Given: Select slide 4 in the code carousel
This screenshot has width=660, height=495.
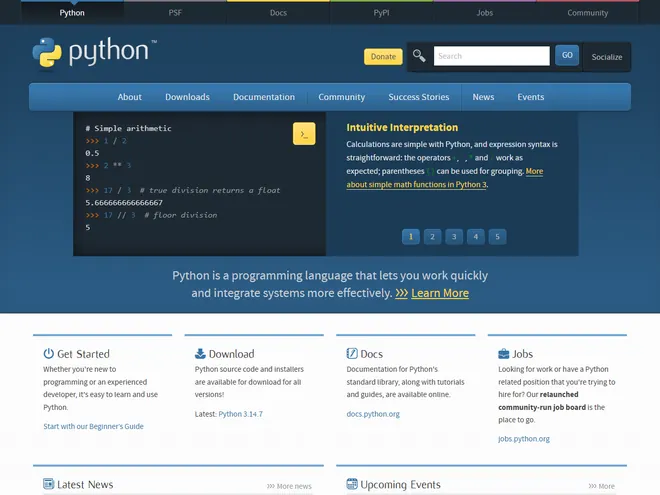Looking at the screenshot, I should (x=476, y=237).
